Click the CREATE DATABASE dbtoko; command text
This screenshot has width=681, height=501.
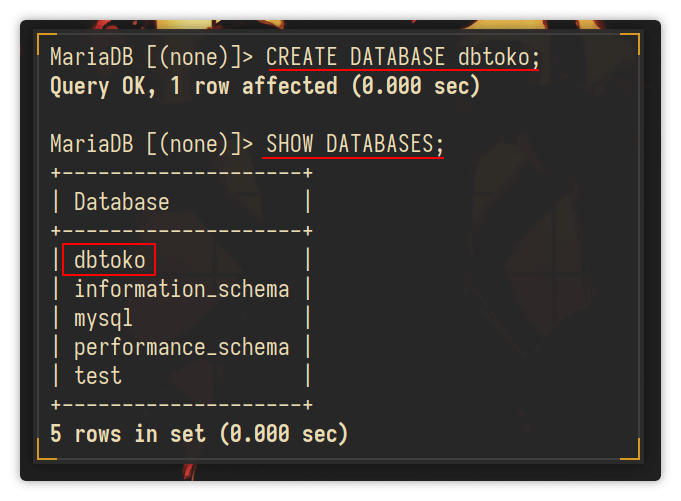[x=403, y=57]
